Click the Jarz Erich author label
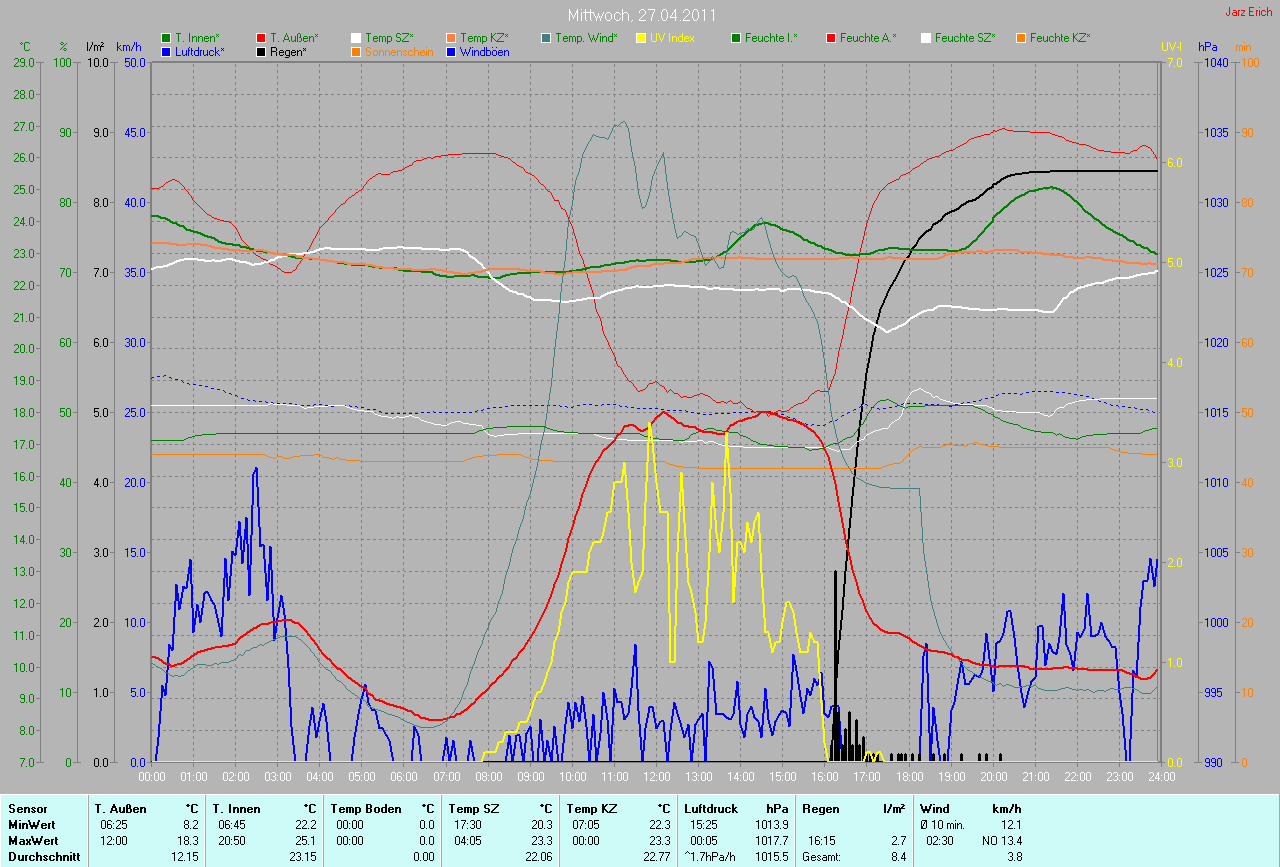1280x867 pixels. pos(1249,12)
